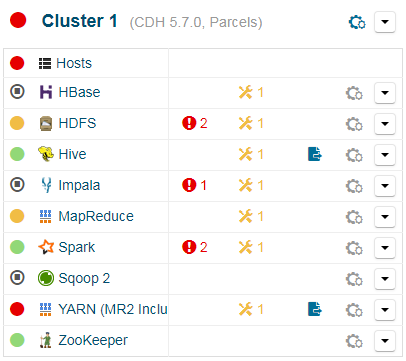Click Sqoop 2 stopped status indicator
This screenshot has height=361, width=406.
pyautogui.click(x=17, y=277)
